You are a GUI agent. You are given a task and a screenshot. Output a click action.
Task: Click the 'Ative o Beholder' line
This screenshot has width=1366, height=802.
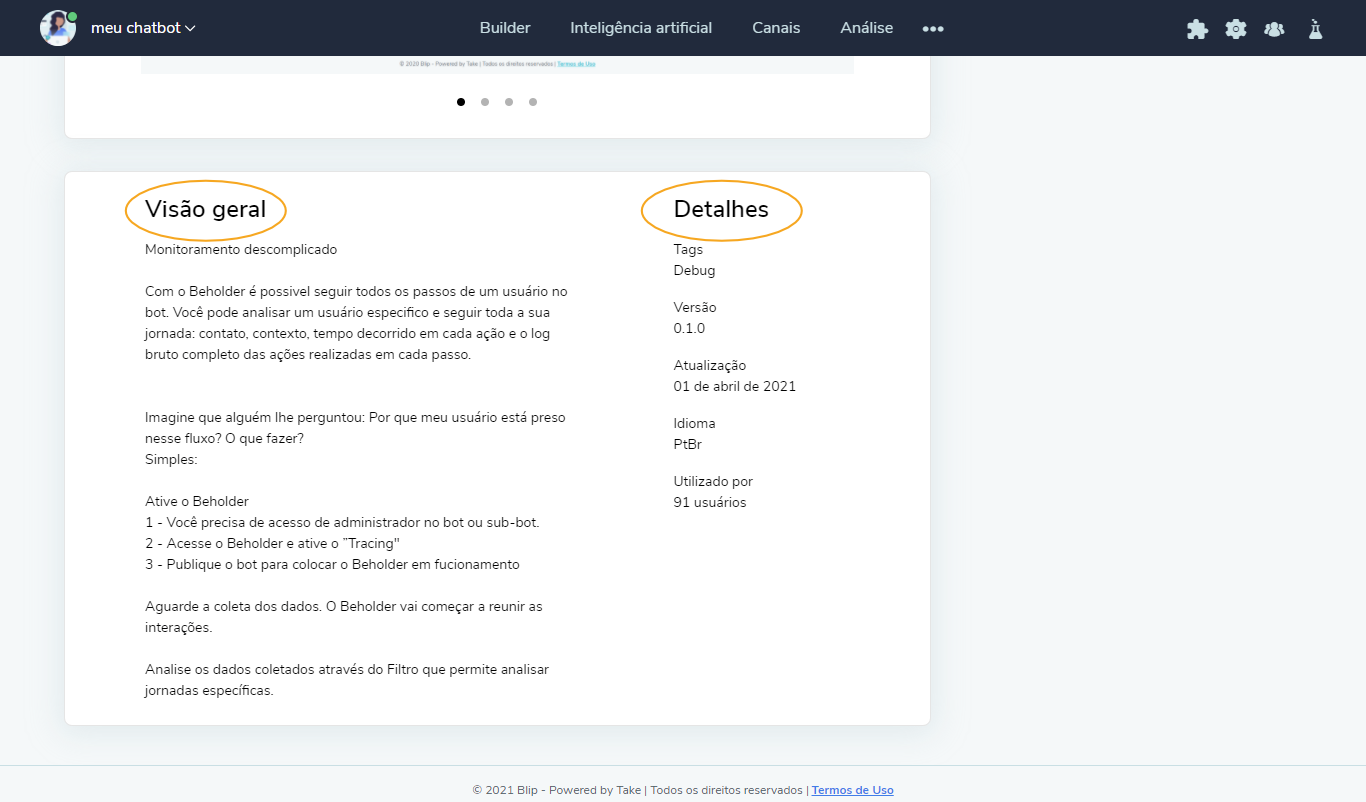pos(197,501)
